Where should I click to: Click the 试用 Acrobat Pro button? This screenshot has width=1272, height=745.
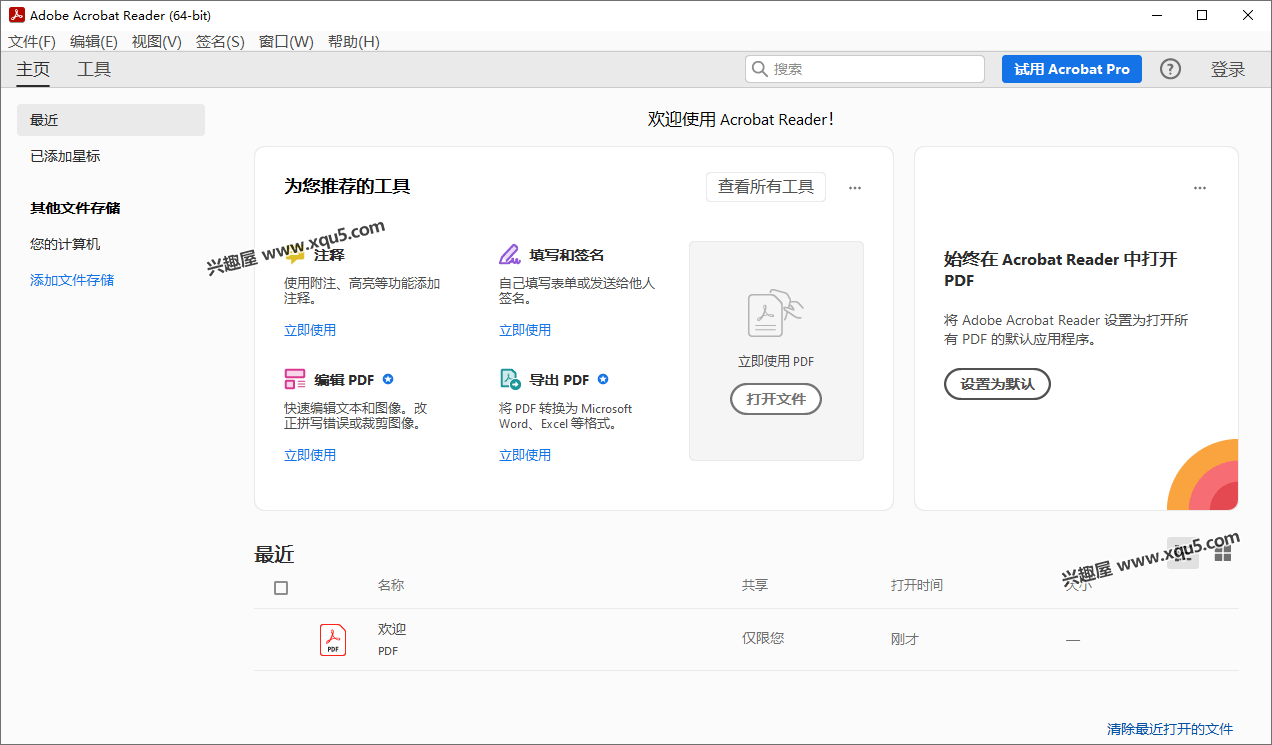point(1072,69)
